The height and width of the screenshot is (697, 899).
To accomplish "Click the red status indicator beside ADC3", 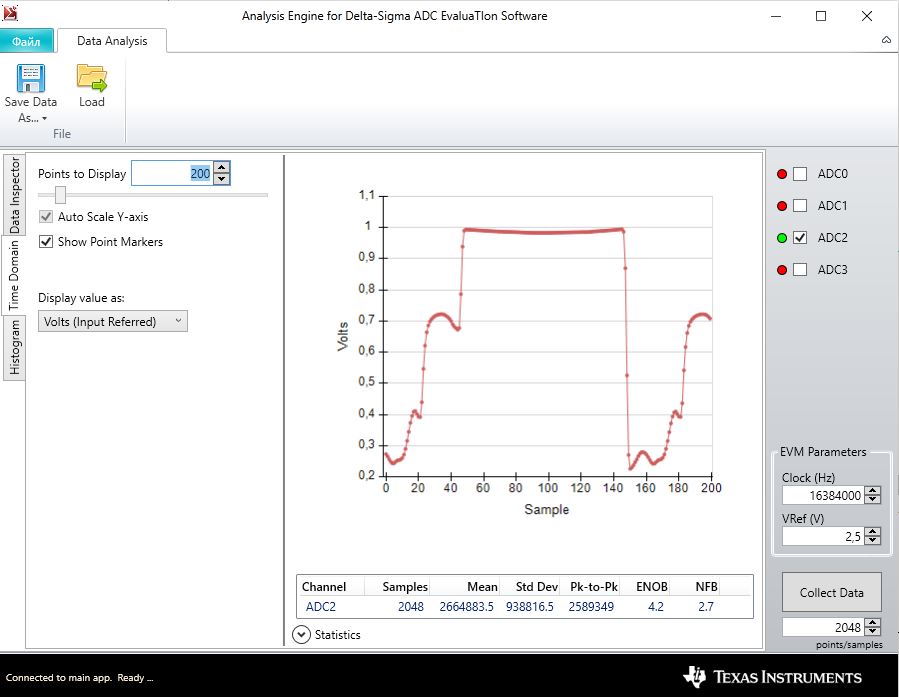I will tap(781, 270).
